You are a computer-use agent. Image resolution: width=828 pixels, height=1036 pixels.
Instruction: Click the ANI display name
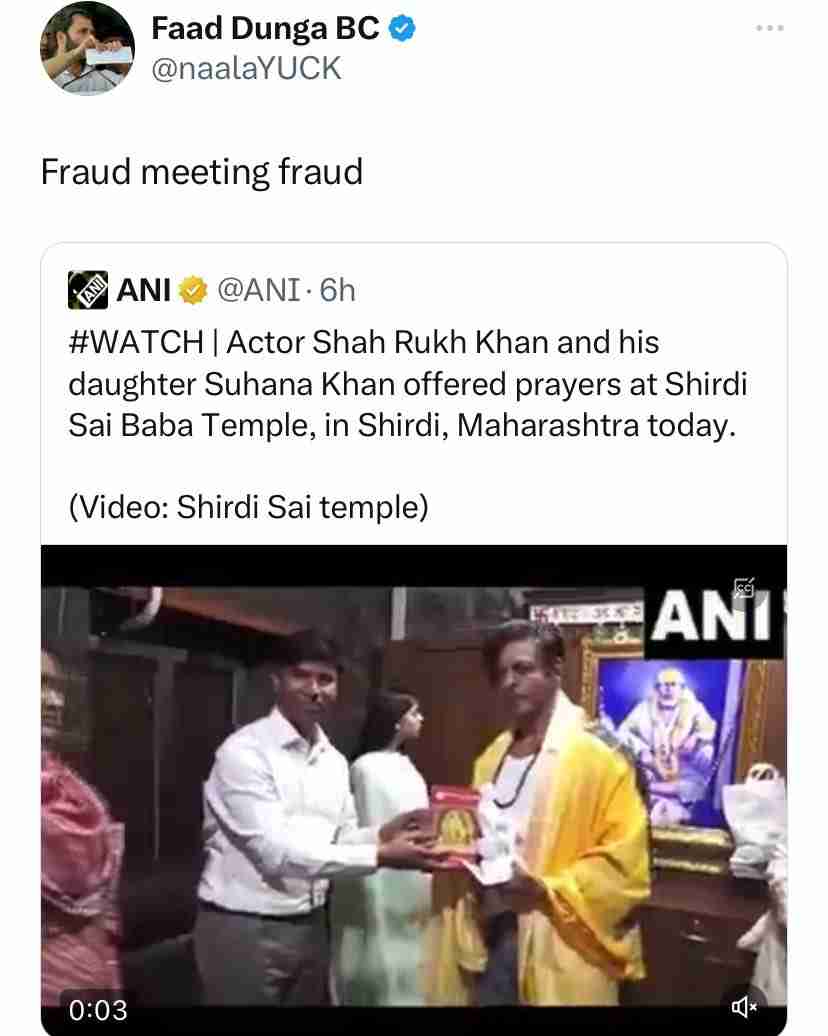143,290
